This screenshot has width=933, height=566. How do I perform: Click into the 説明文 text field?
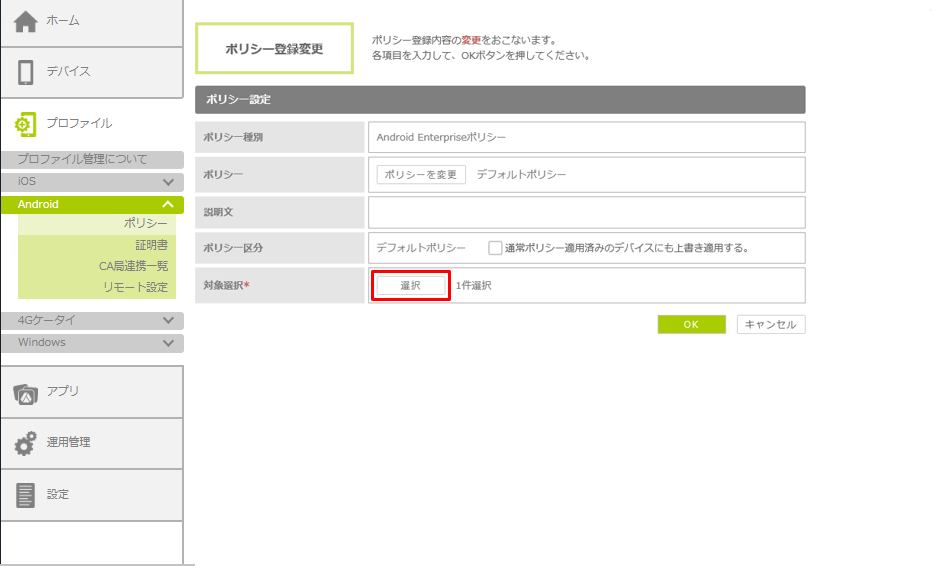586,212
